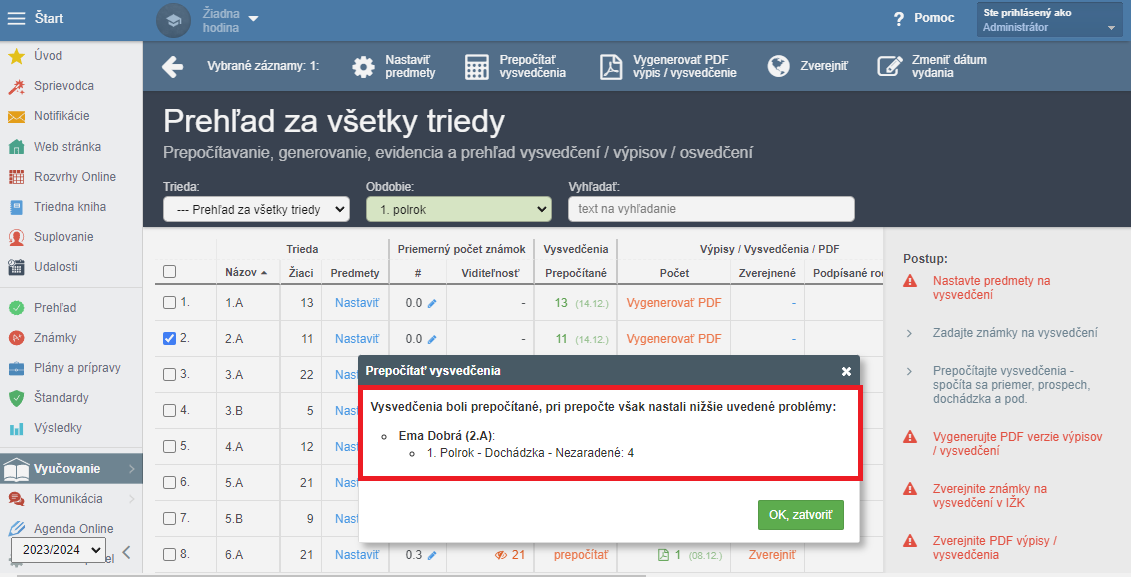The height and width of the screenshot is (577, 1131).
Task: Open the Obdobie 1. polrok dropdown
Action: coord(459,209)
